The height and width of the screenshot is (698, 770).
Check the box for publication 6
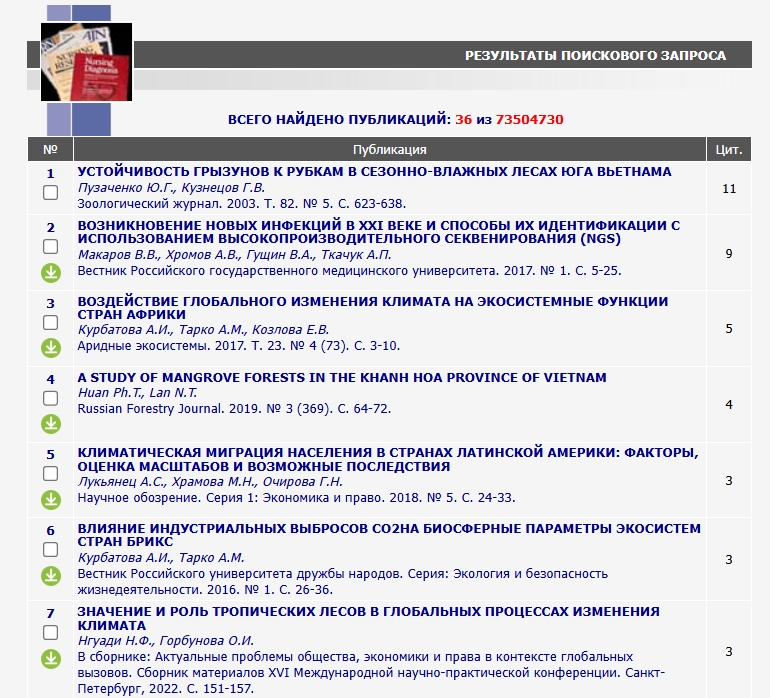(50, 550)
